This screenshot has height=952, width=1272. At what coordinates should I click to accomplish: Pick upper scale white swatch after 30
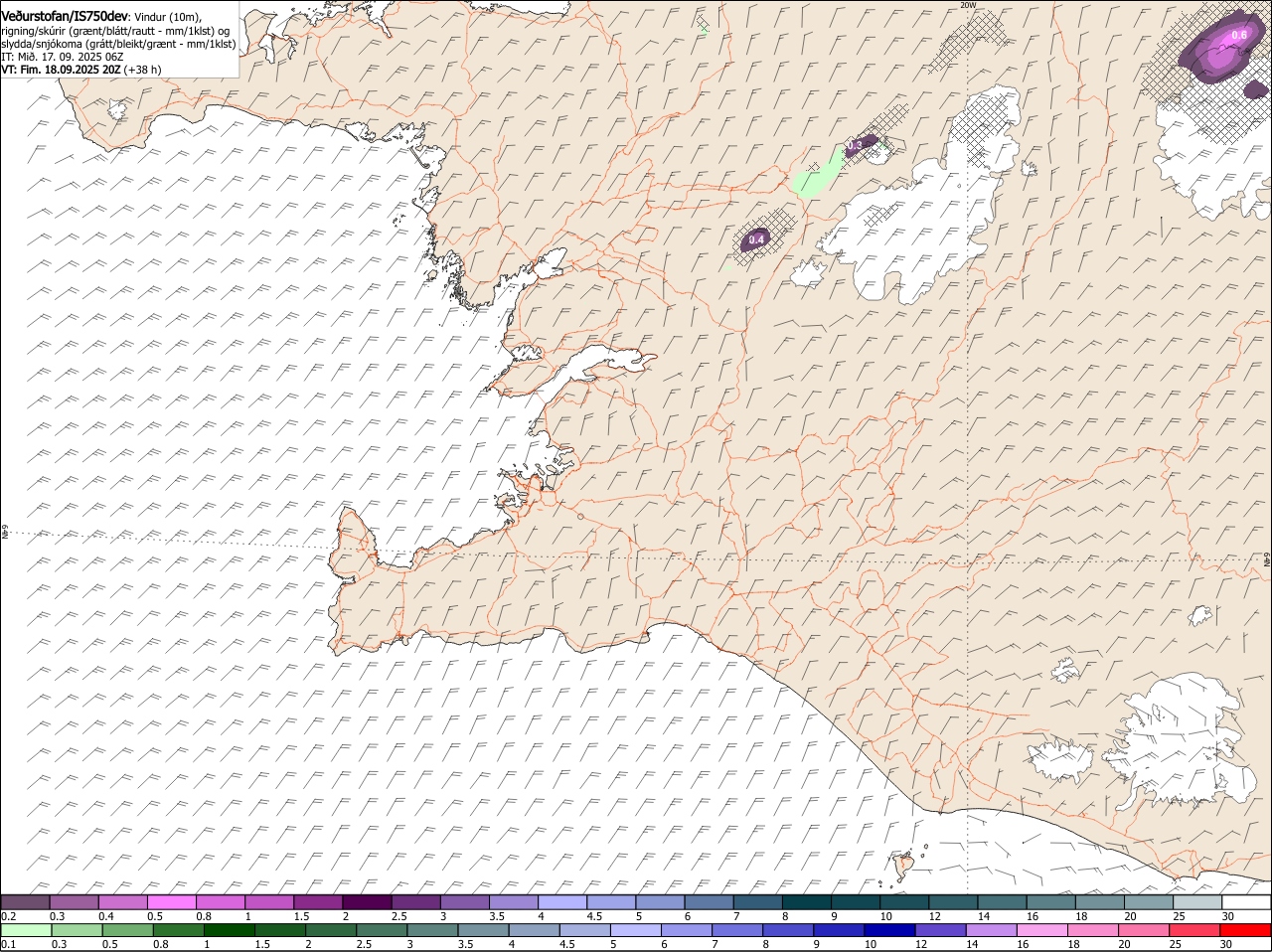[x=1246, y=902]
